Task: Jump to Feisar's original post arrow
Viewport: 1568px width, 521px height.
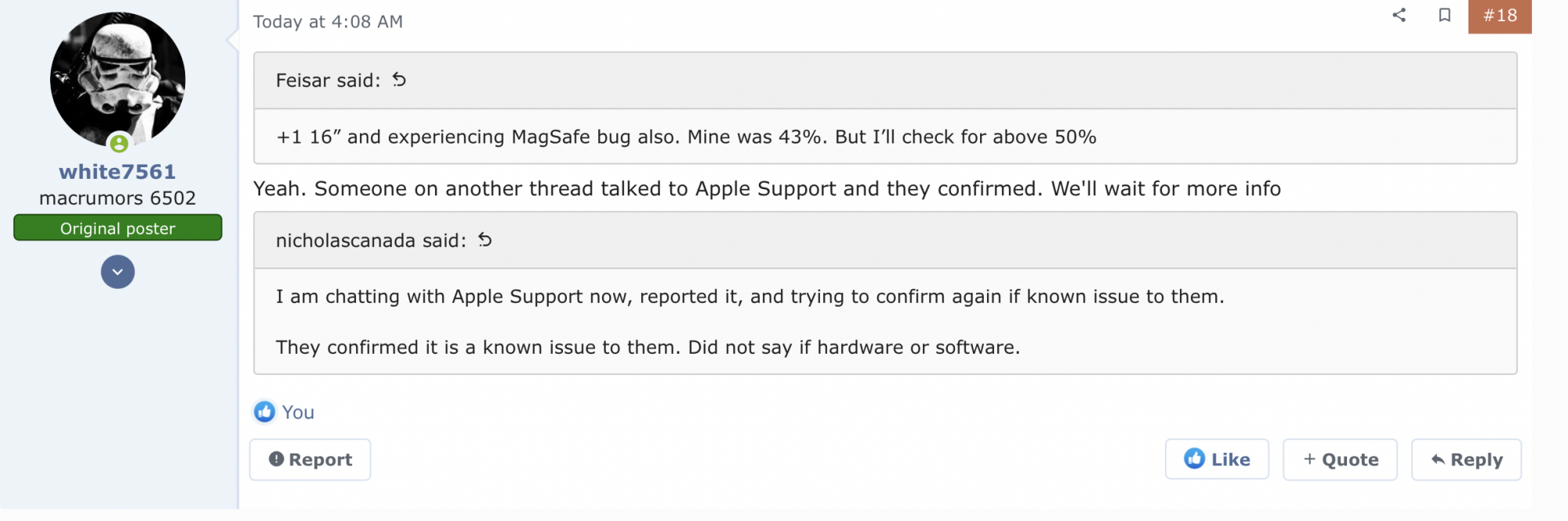Action: [399, 80]
